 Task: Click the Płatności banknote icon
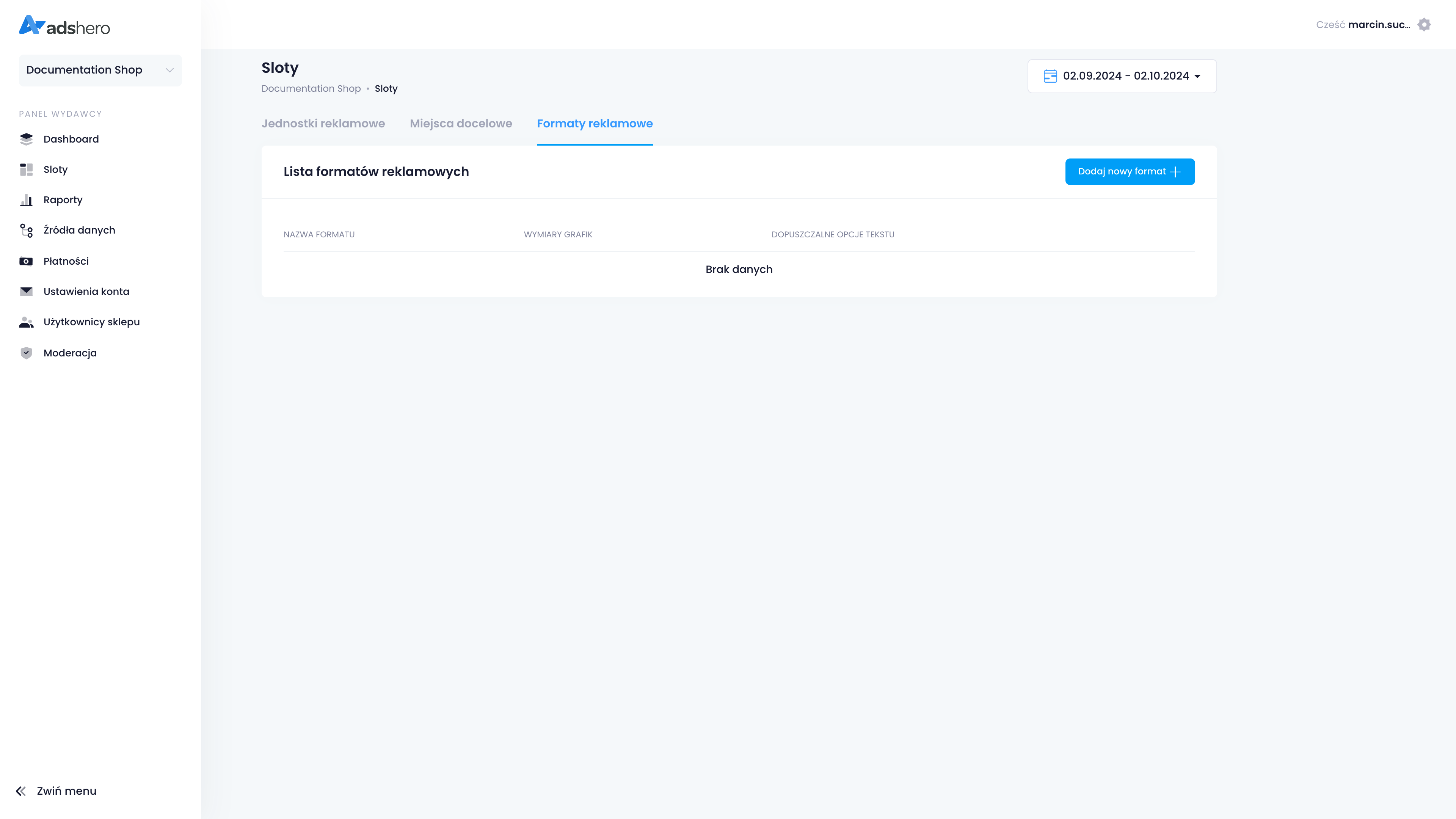coord(26,261)
